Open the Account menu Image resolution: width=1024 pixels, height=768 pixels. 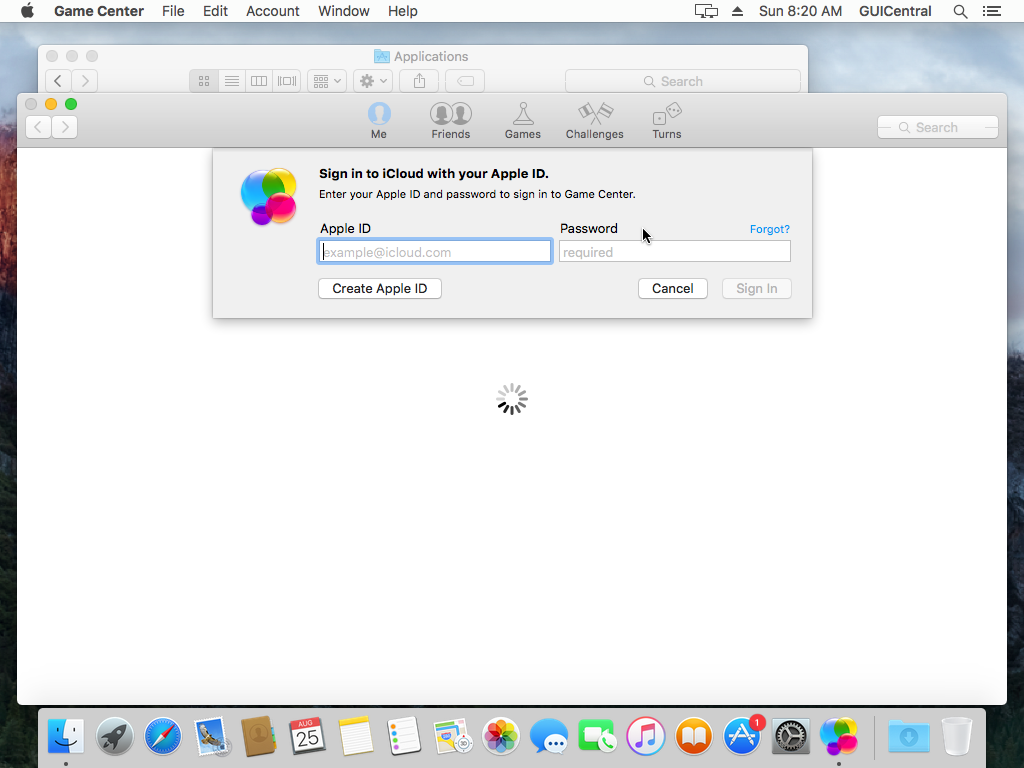pyautogui.click(x=272, y=11)
